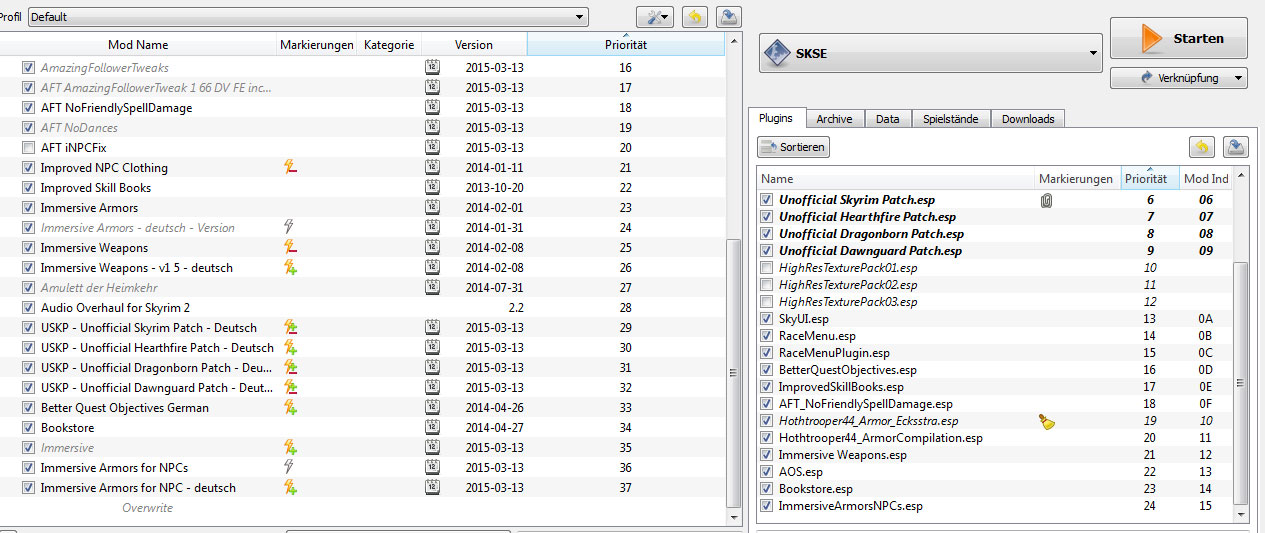Enable the AFT iNPCFix mod checkbox
The width and height of the screenshot is (1265, 533).
tap(28, 148)
